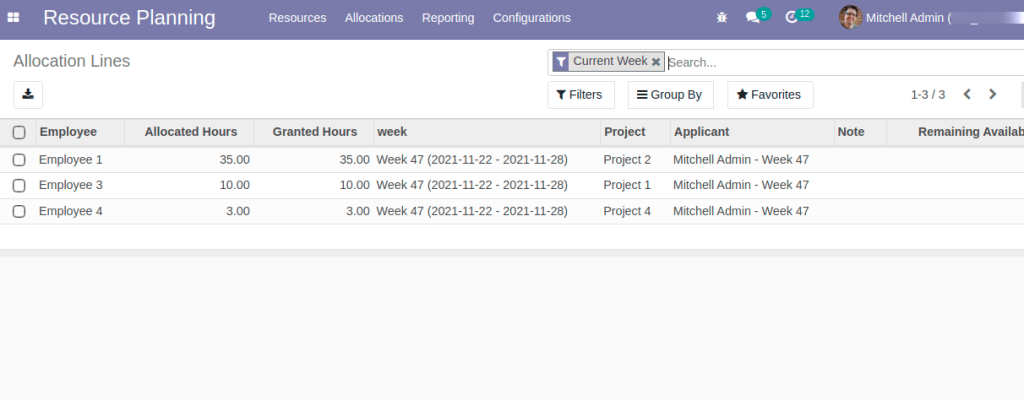Open the Resources menu
This screenshot has width=1024, height=400.
tap(297, 18)
